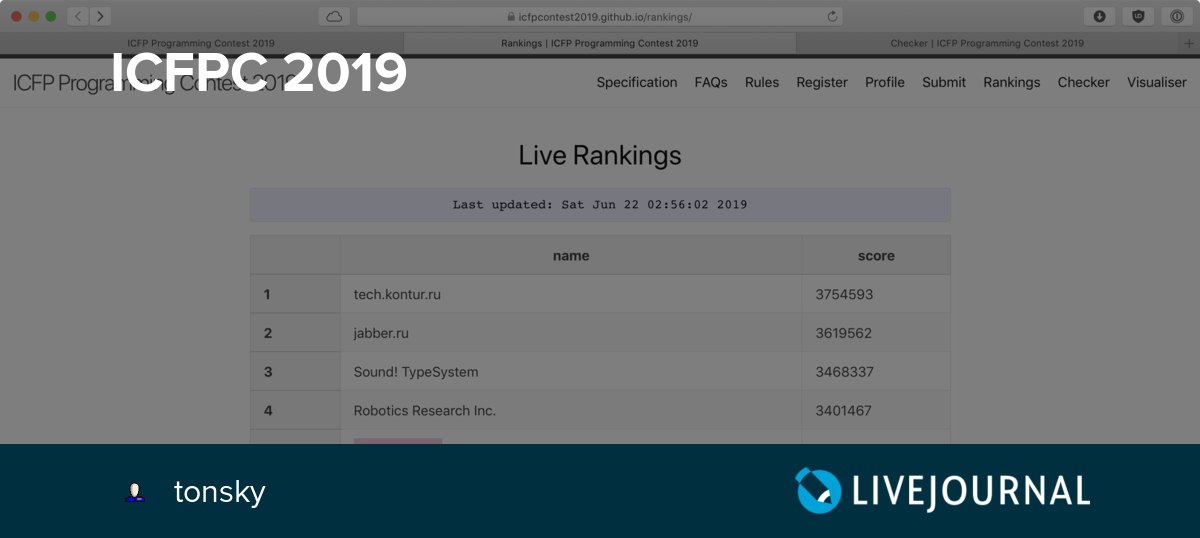Click the tonsky user avatar icon
Screen dimensions: 1200x538
pyautogui.click(x=135, y=492)
